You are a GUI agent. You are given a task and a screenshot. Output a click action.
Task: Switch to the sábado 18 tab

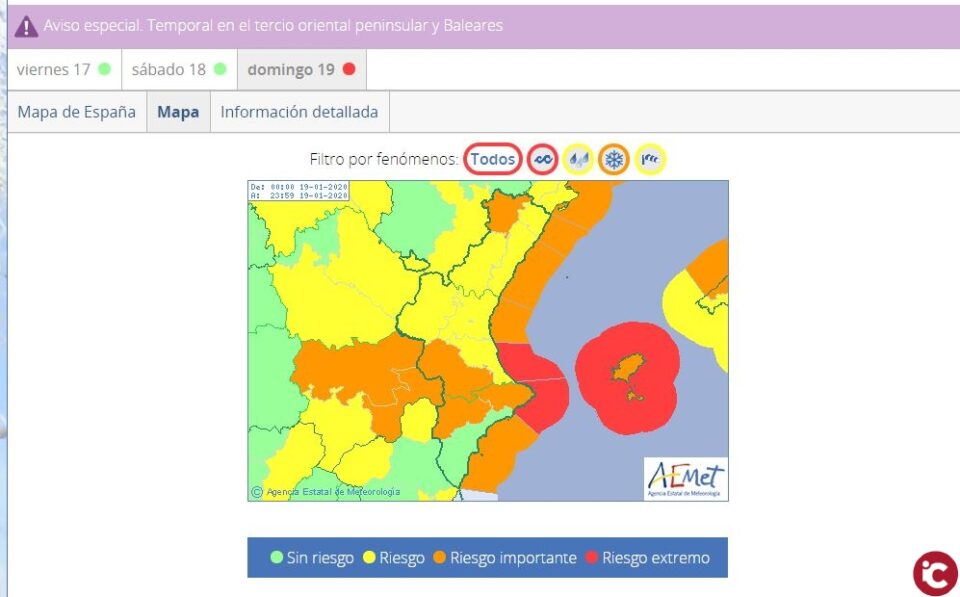tap(175, 69)
